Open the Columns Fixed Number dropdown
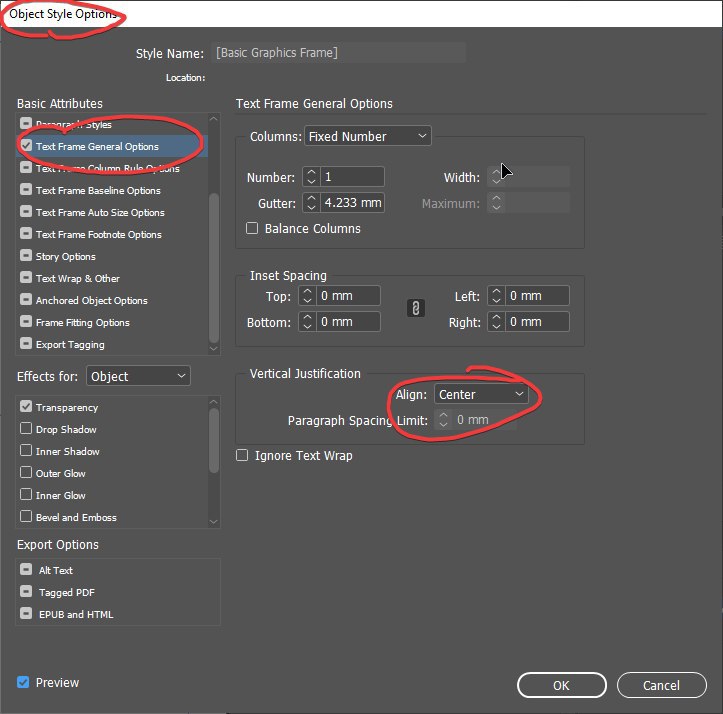The image size is (723, 714). 367,136
